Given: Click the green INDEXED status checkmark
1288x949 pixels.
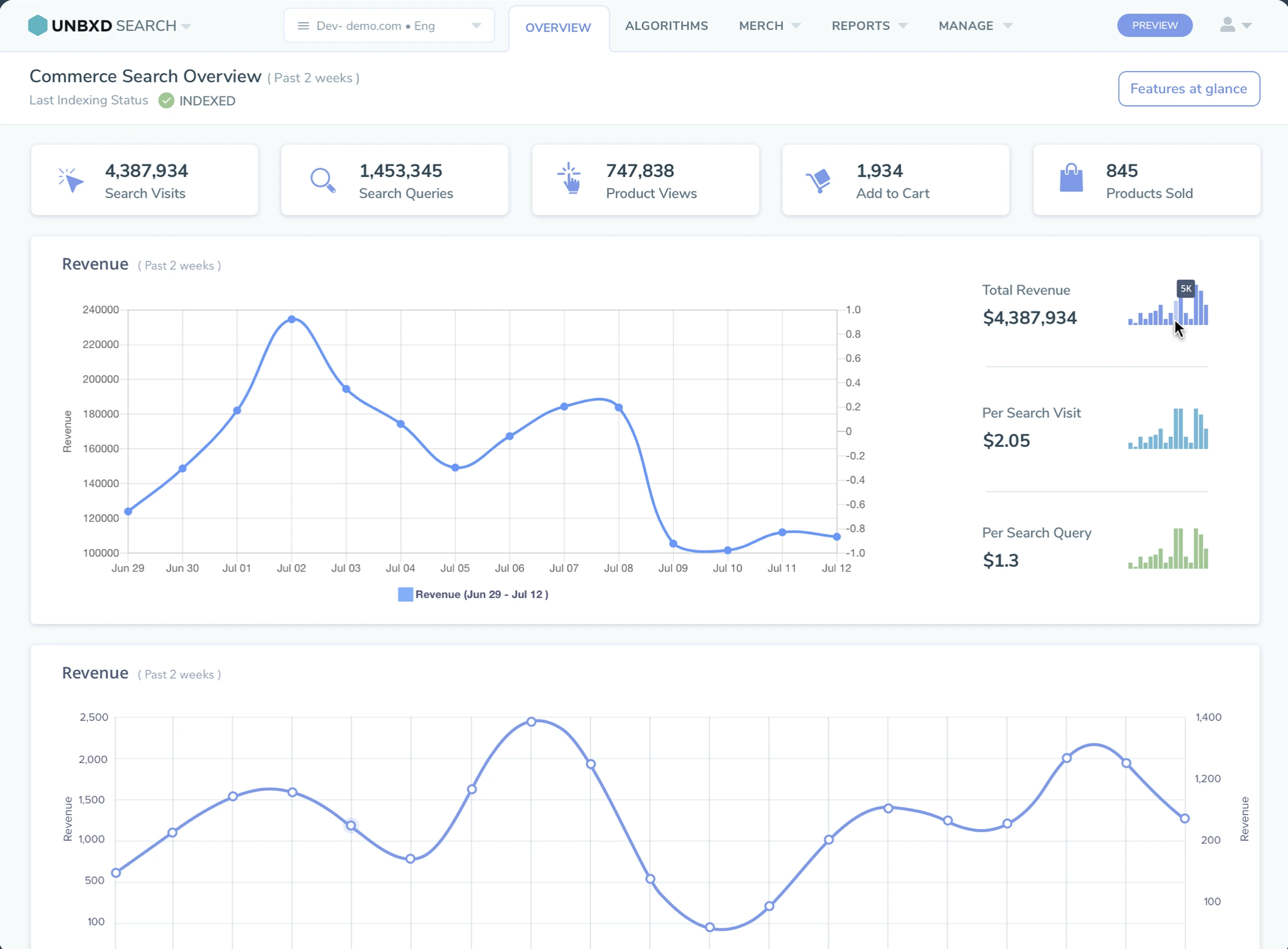Looking at the screenshot, I should (166, 100).
